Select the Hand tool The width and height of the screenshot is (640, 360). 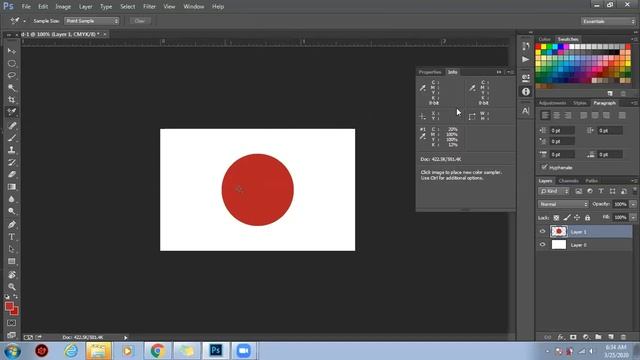(11, 275)
